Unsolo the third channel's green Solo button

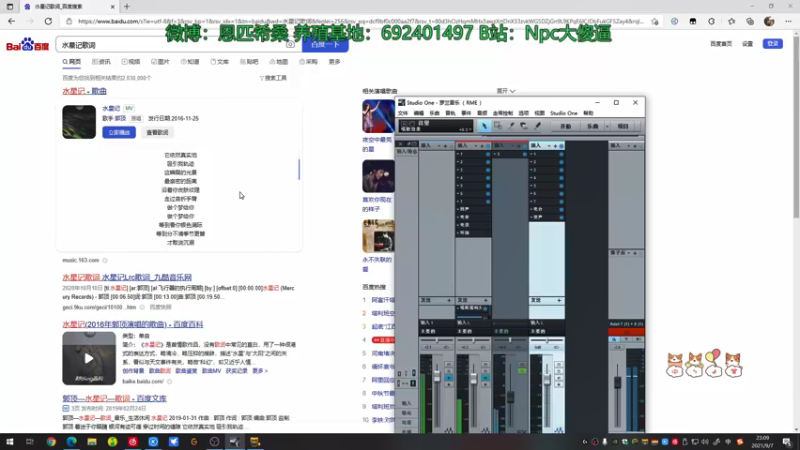521,371
